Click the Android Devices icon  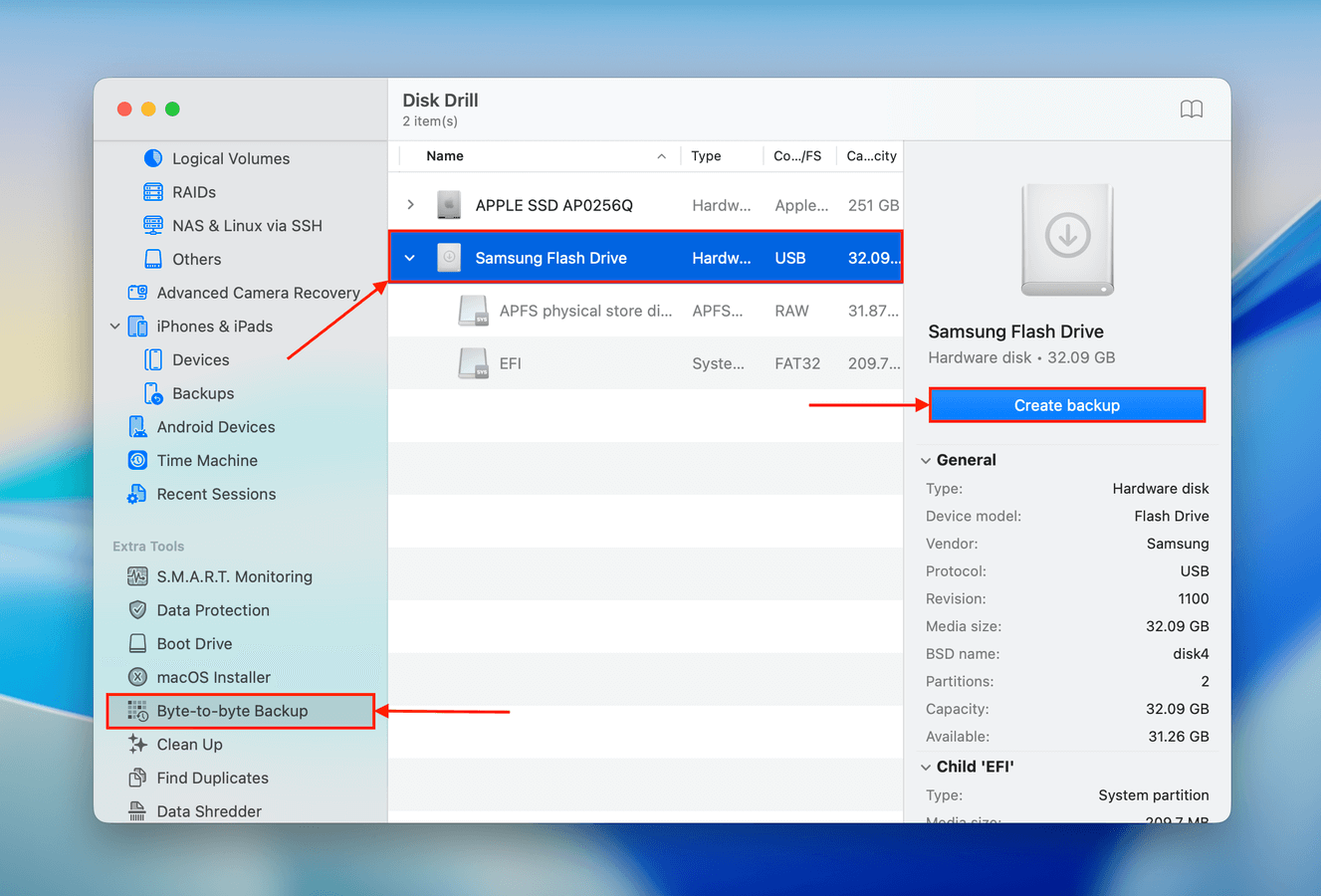click(137, 427)
